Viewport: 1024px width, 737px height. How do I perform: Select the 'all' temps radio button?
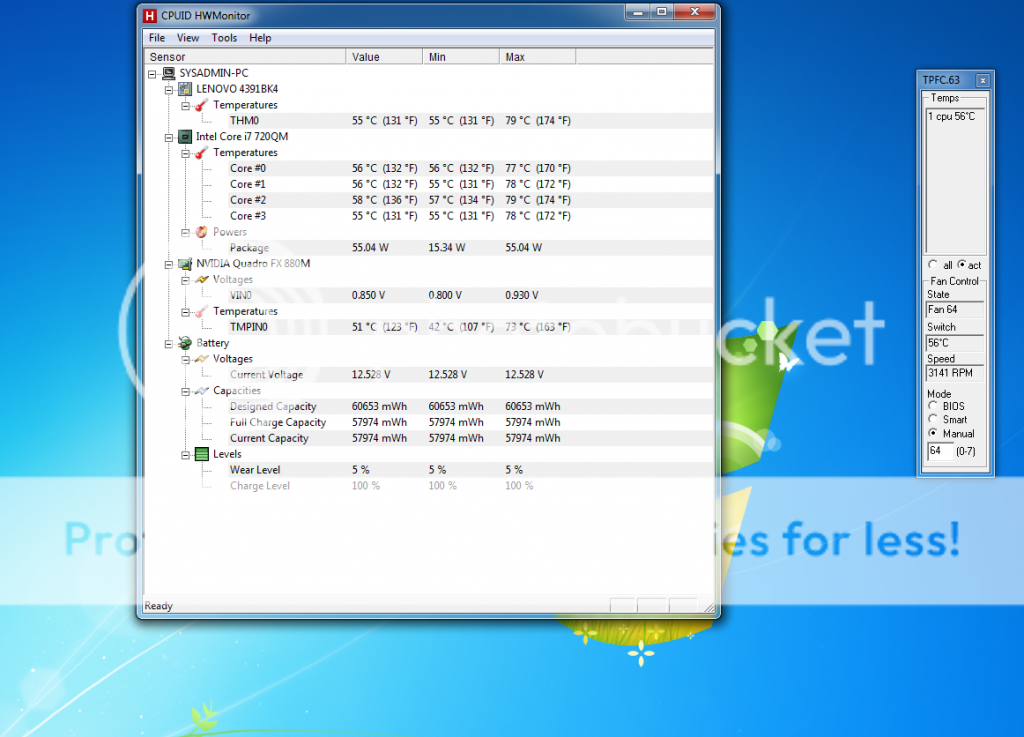933,265
